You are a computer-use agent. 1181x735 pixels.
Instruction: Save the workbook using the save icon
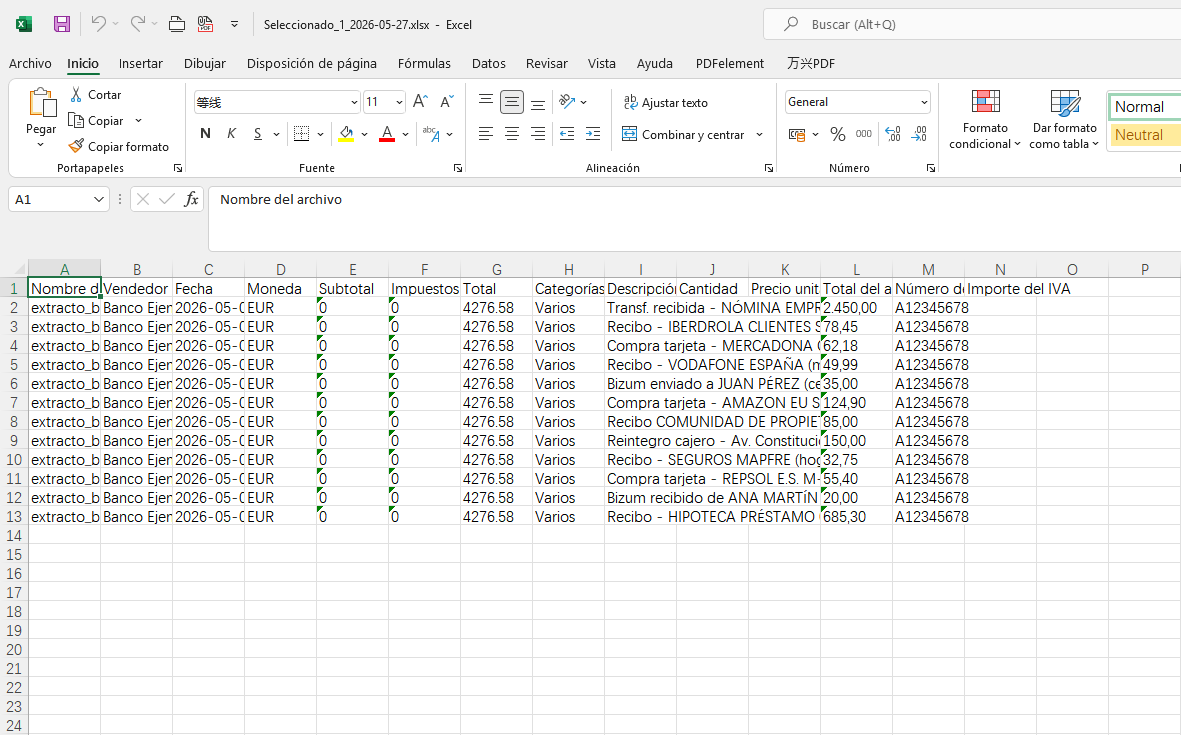tap(62, 24)
